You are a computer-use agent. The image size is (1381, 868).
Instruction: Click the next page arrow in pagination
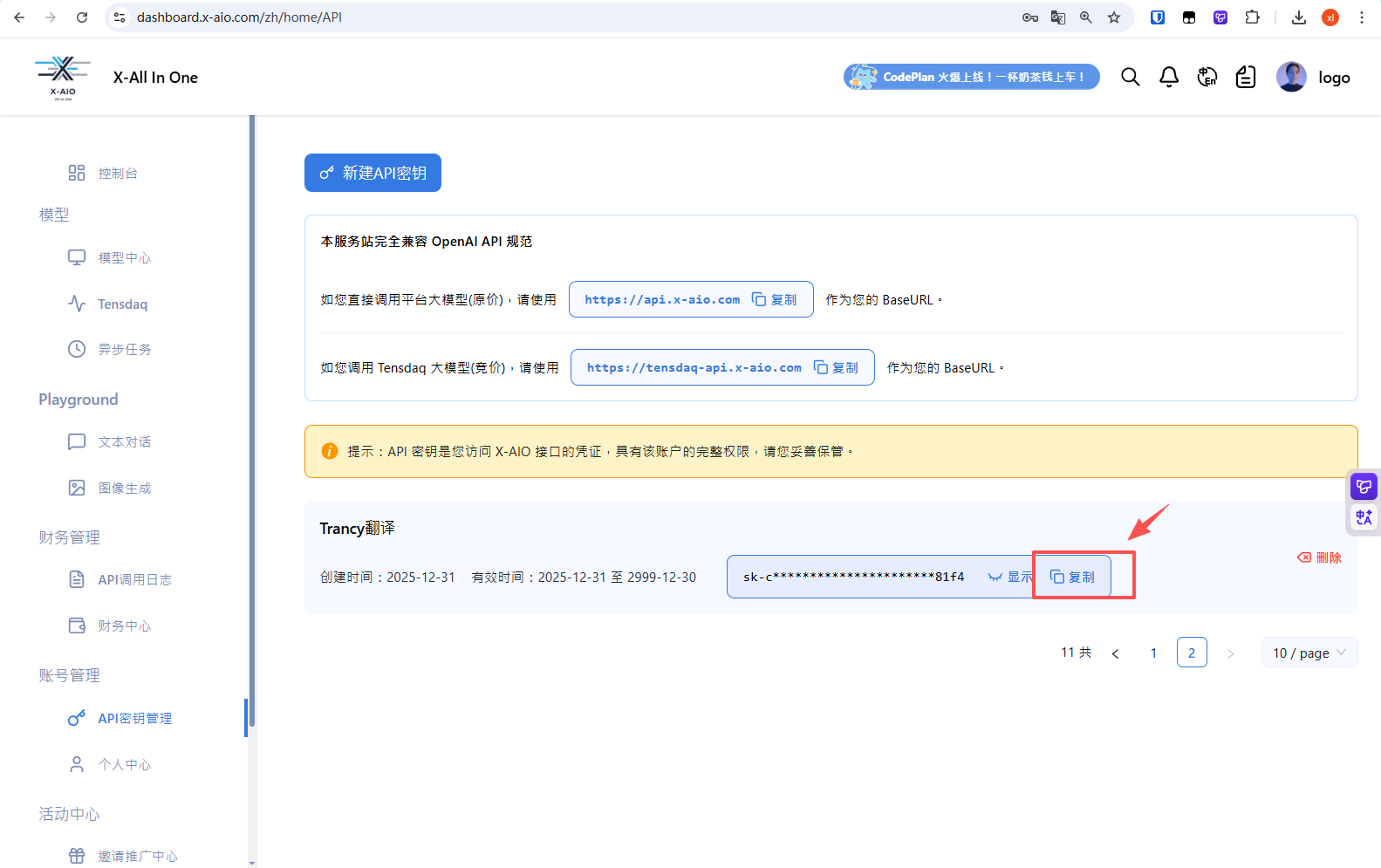point(1230,653)
